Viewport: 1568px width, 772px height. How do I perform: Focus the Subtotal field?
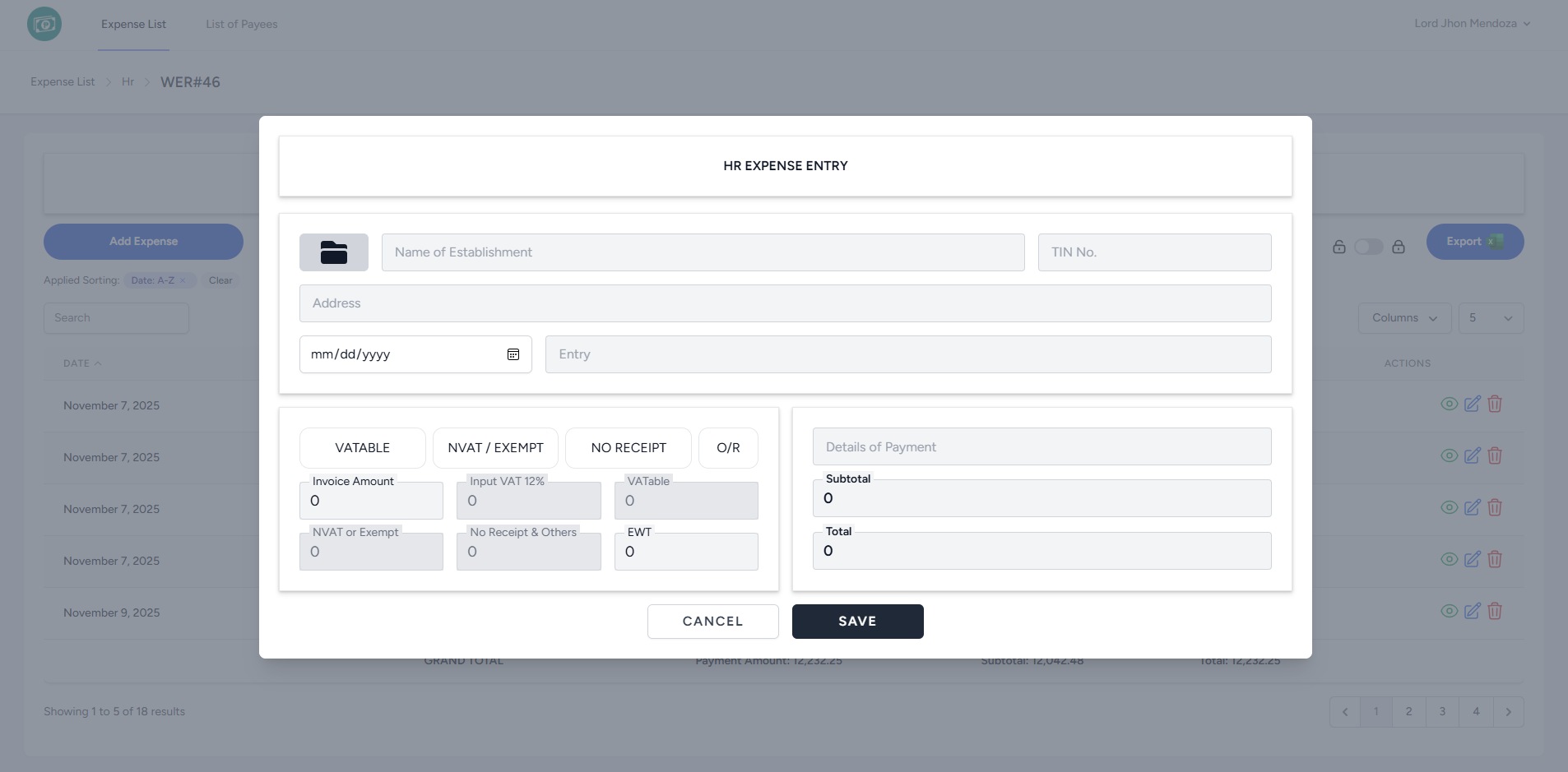[1042, 498]
